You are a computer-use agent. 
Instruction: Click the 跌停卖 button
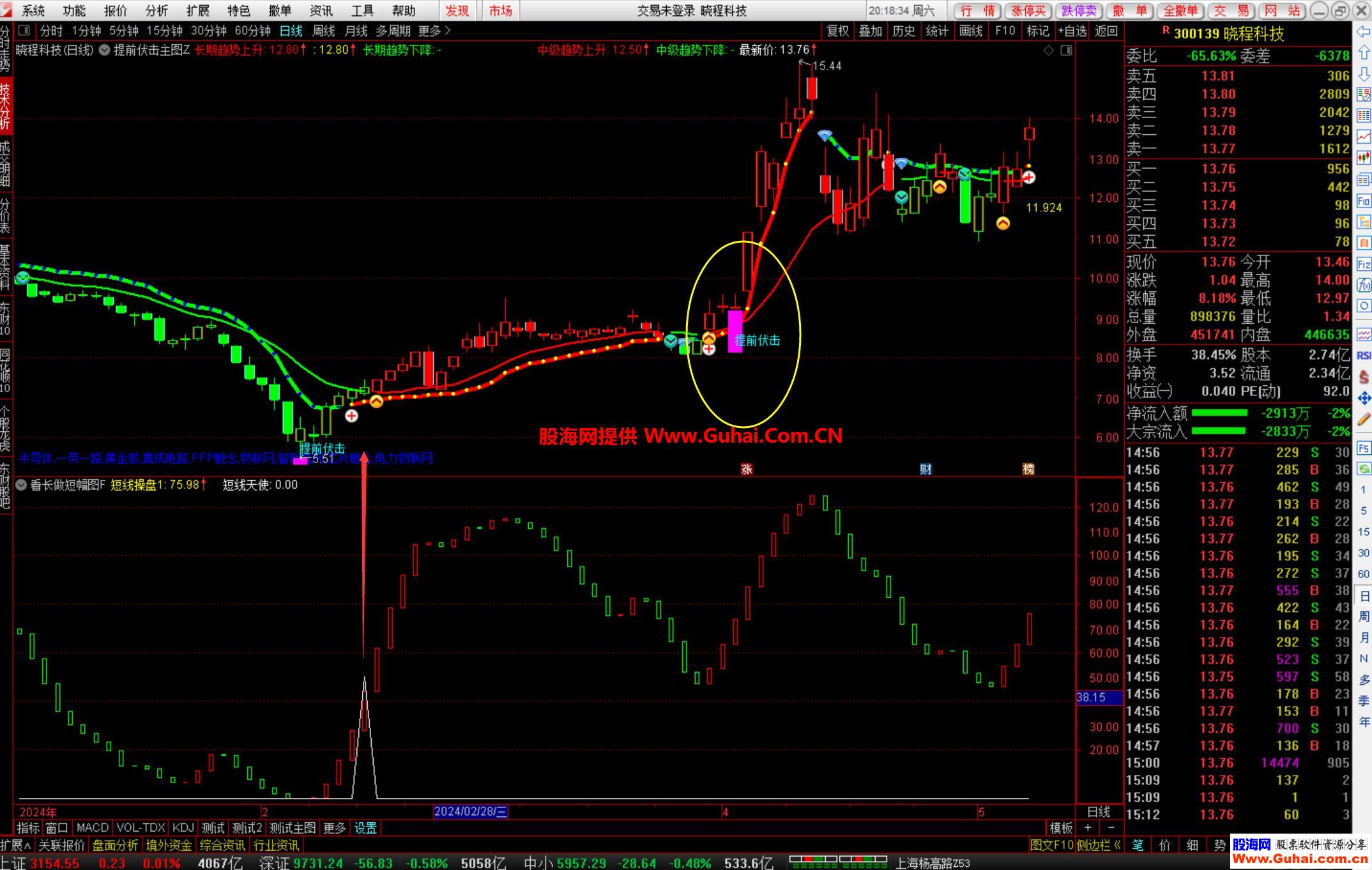pos(1079,10)
